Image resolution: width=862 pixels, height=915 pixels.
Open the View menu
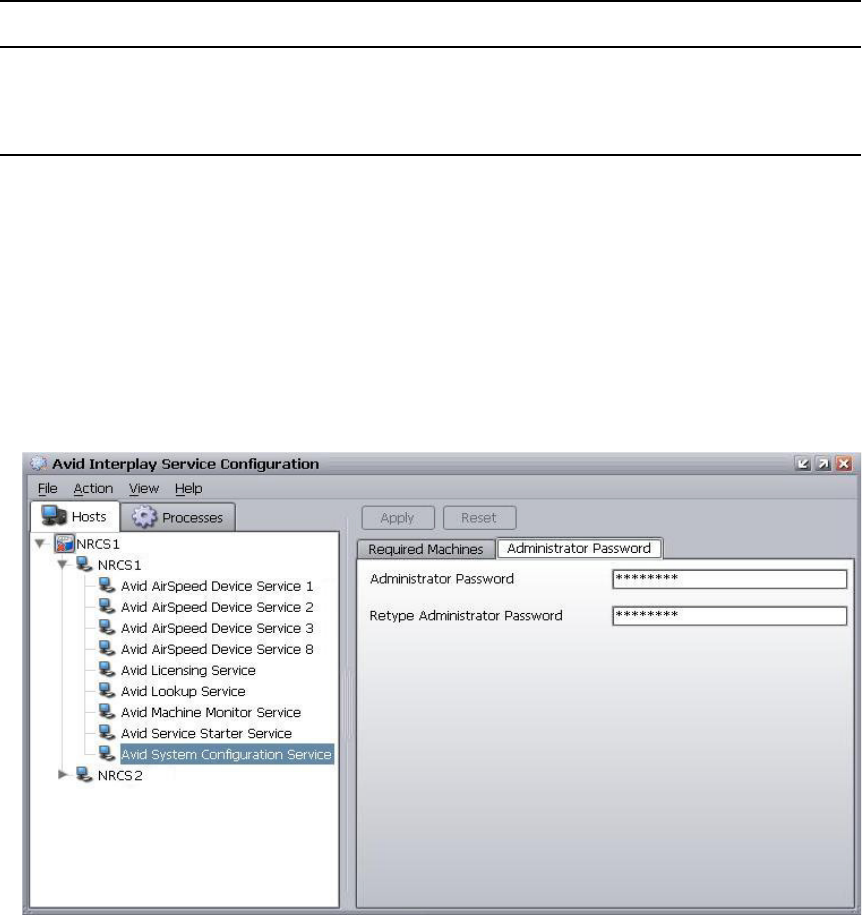tap(144, 488)
